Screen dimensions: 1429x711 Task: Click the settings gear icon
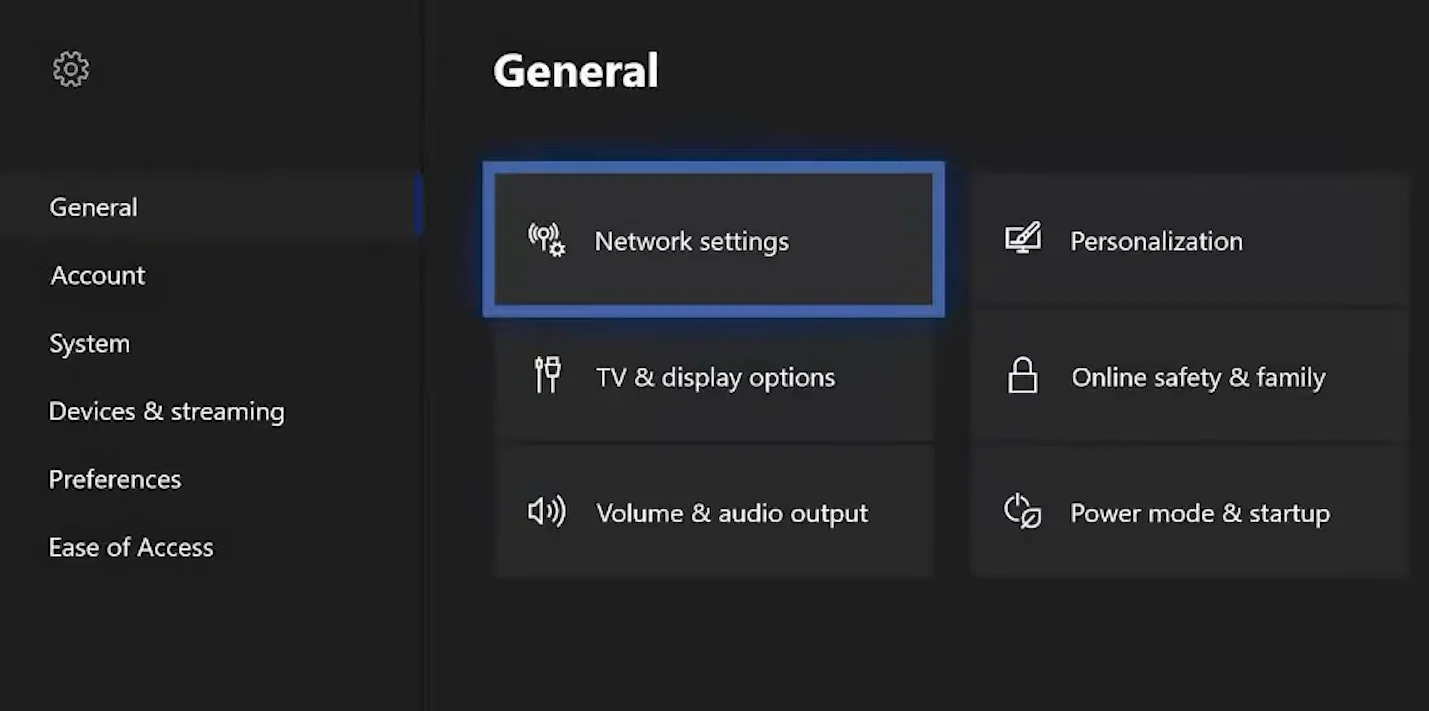pos(71,69)
